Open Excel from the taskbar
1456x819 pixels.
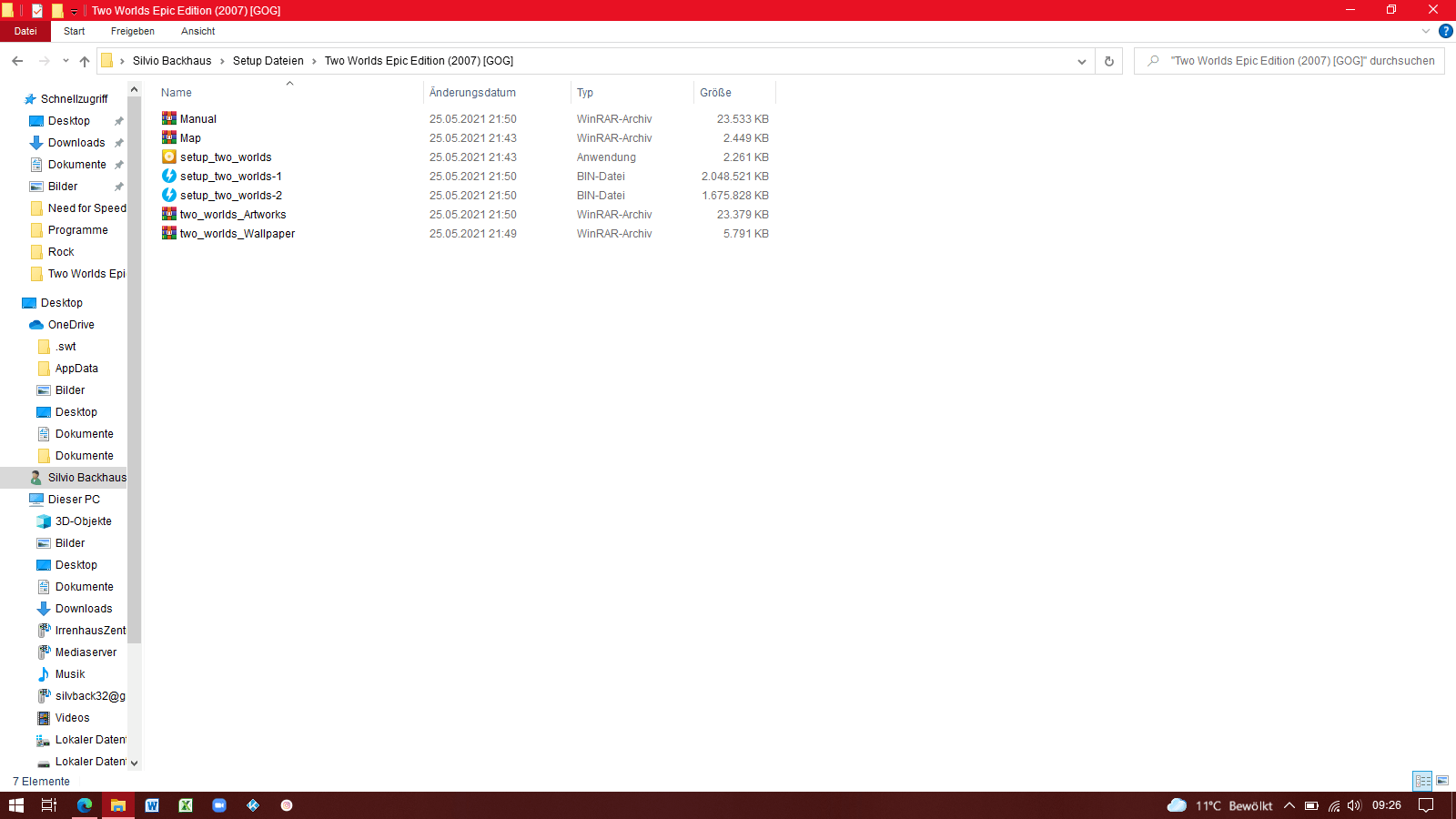tap(186, 805)
